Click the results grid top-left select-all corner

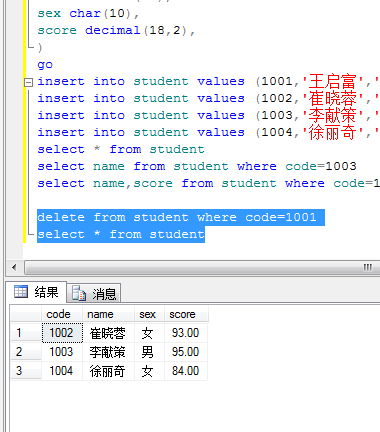(x=26, y=314)
